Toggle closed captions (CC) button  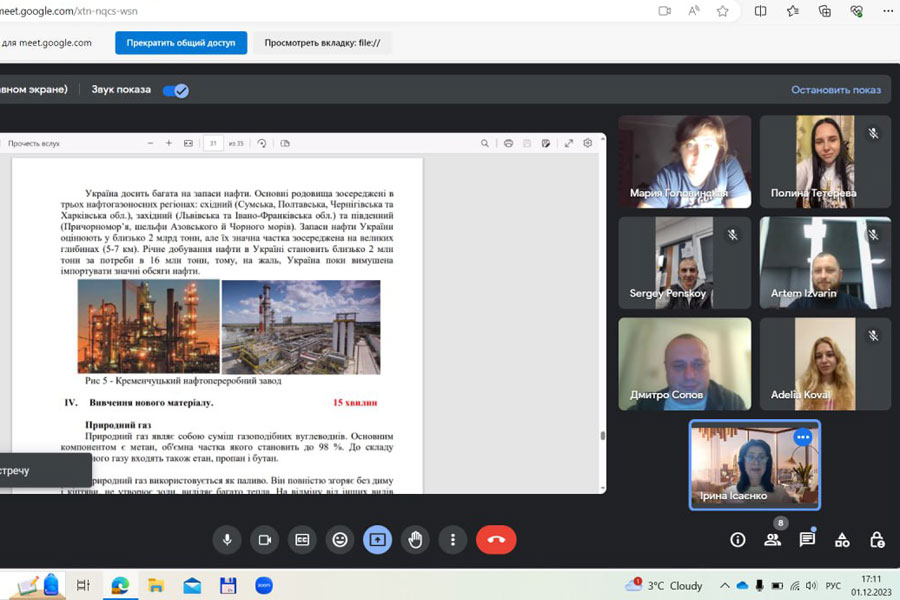coord(302,540)
